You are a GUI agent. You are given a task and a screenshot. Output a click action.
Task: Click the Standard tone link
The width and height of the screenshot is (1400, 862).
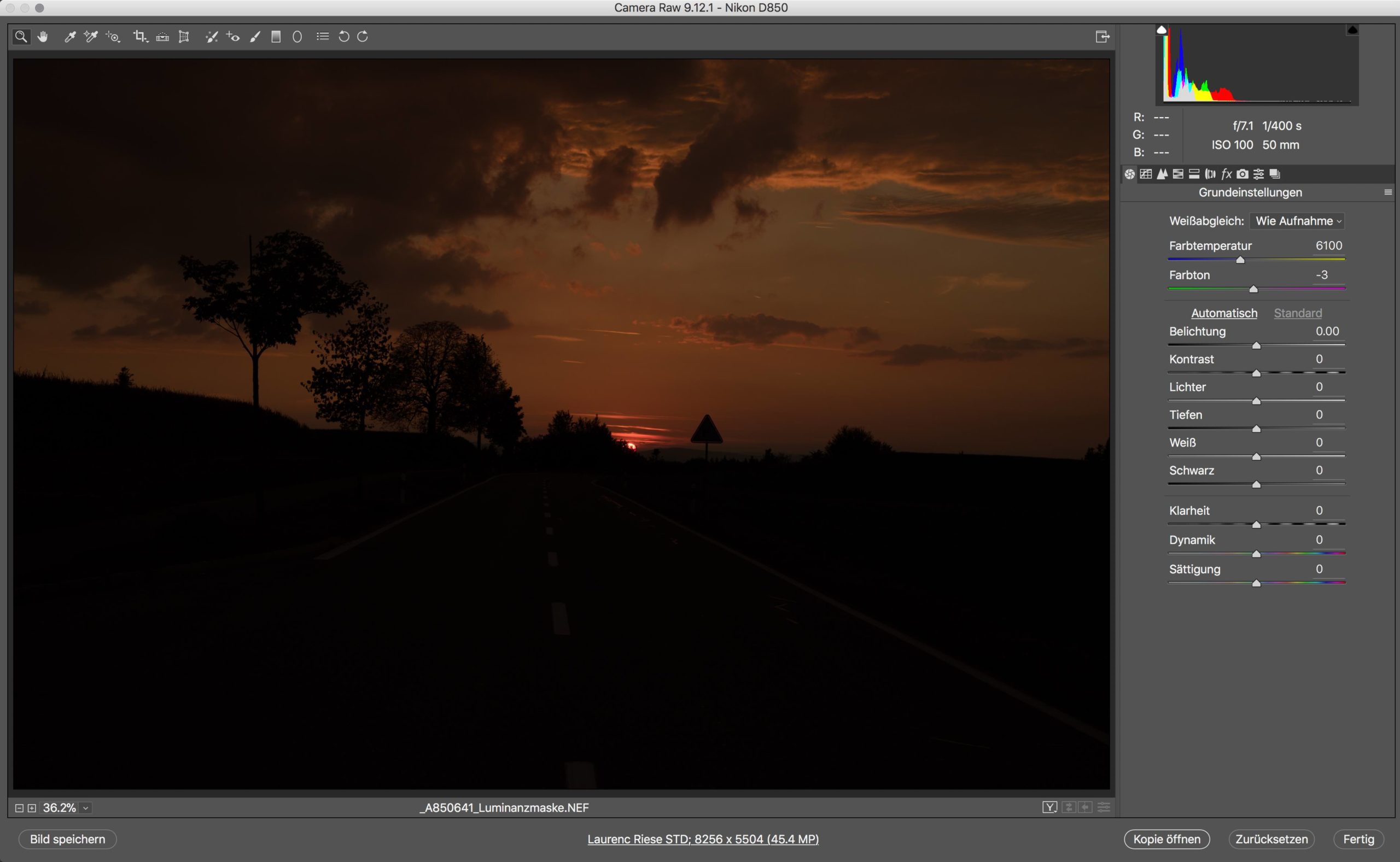pos(1298,313)
